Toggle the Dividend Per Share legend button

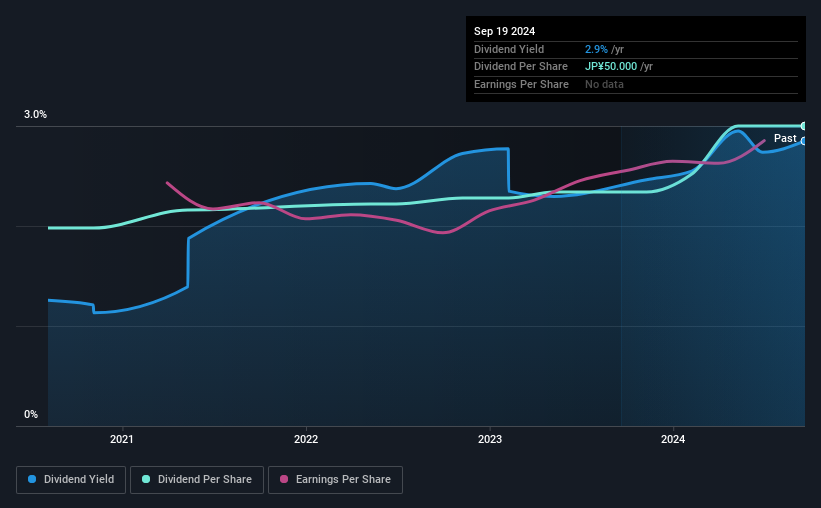197,480
